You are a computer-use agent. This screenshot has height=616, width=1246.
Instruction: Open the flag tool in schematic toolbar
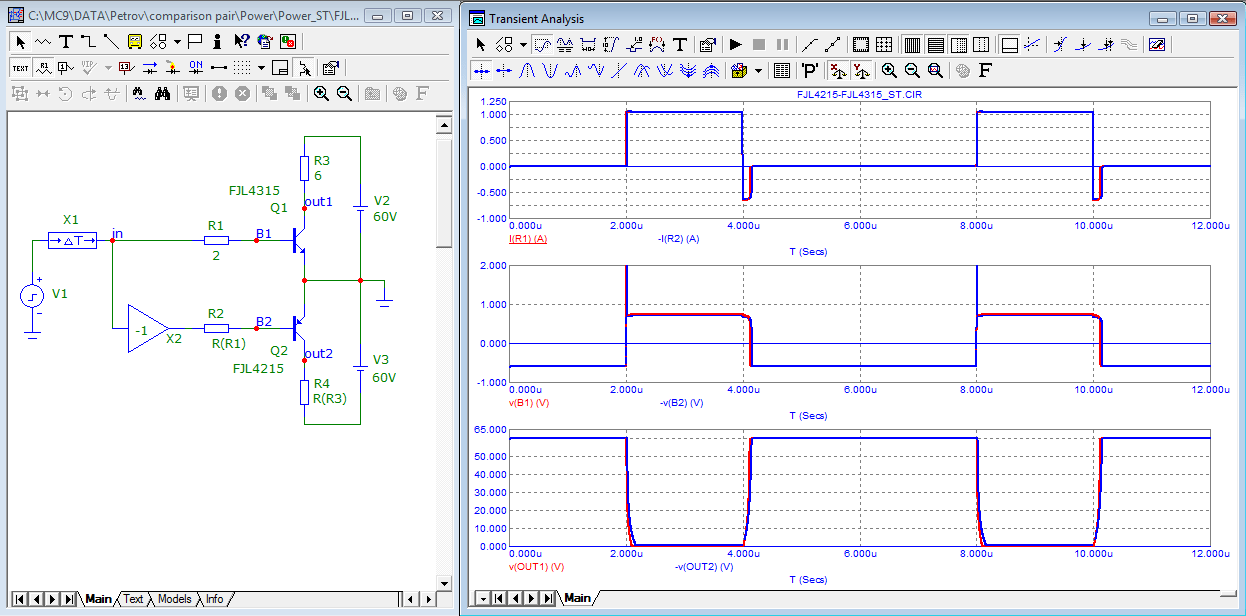tap(194, 42)
